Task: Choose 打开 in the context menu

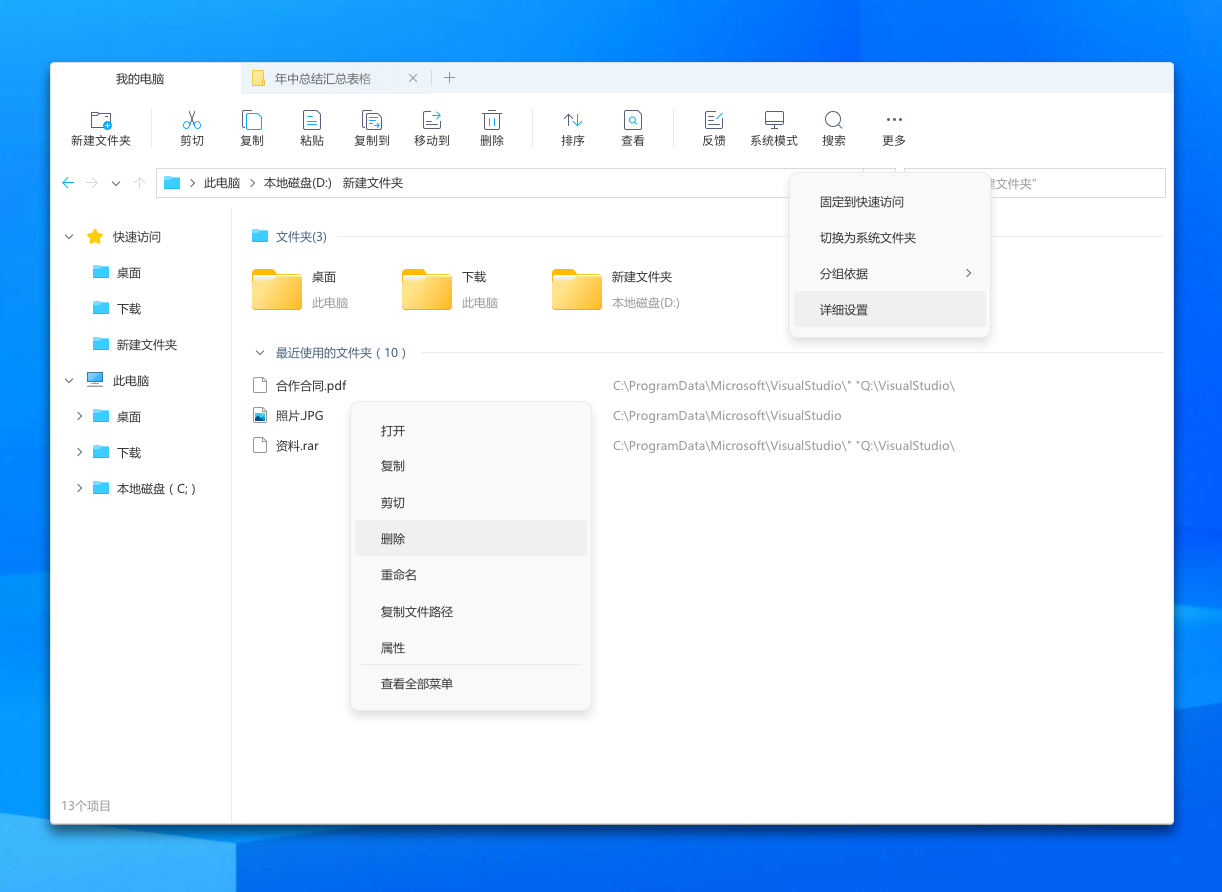Action: coord(471,430)
